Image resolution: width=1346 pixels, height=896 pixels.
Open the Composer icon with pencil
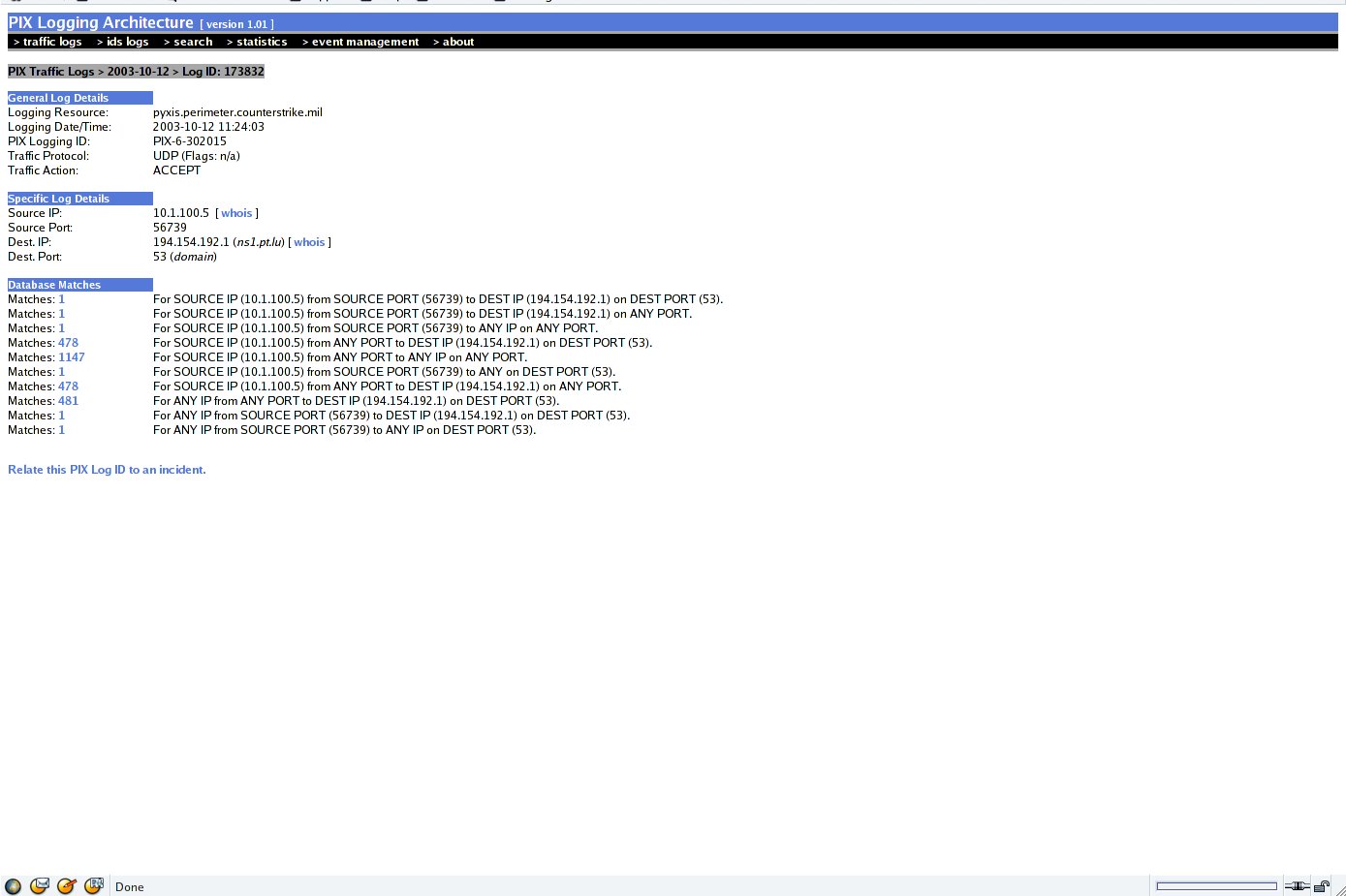(67, 886)
